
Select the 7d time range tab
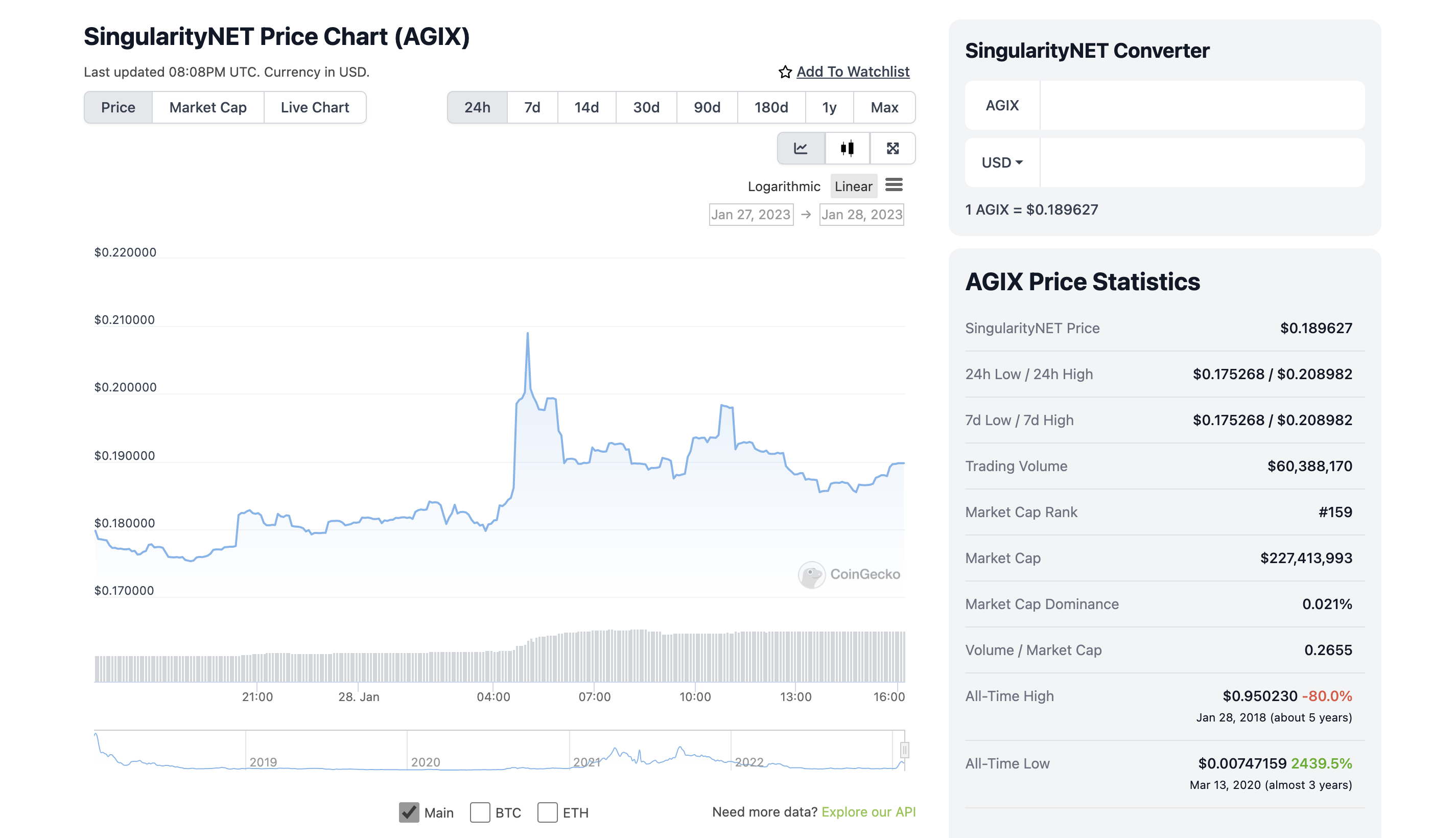click(x=531, y=108)
